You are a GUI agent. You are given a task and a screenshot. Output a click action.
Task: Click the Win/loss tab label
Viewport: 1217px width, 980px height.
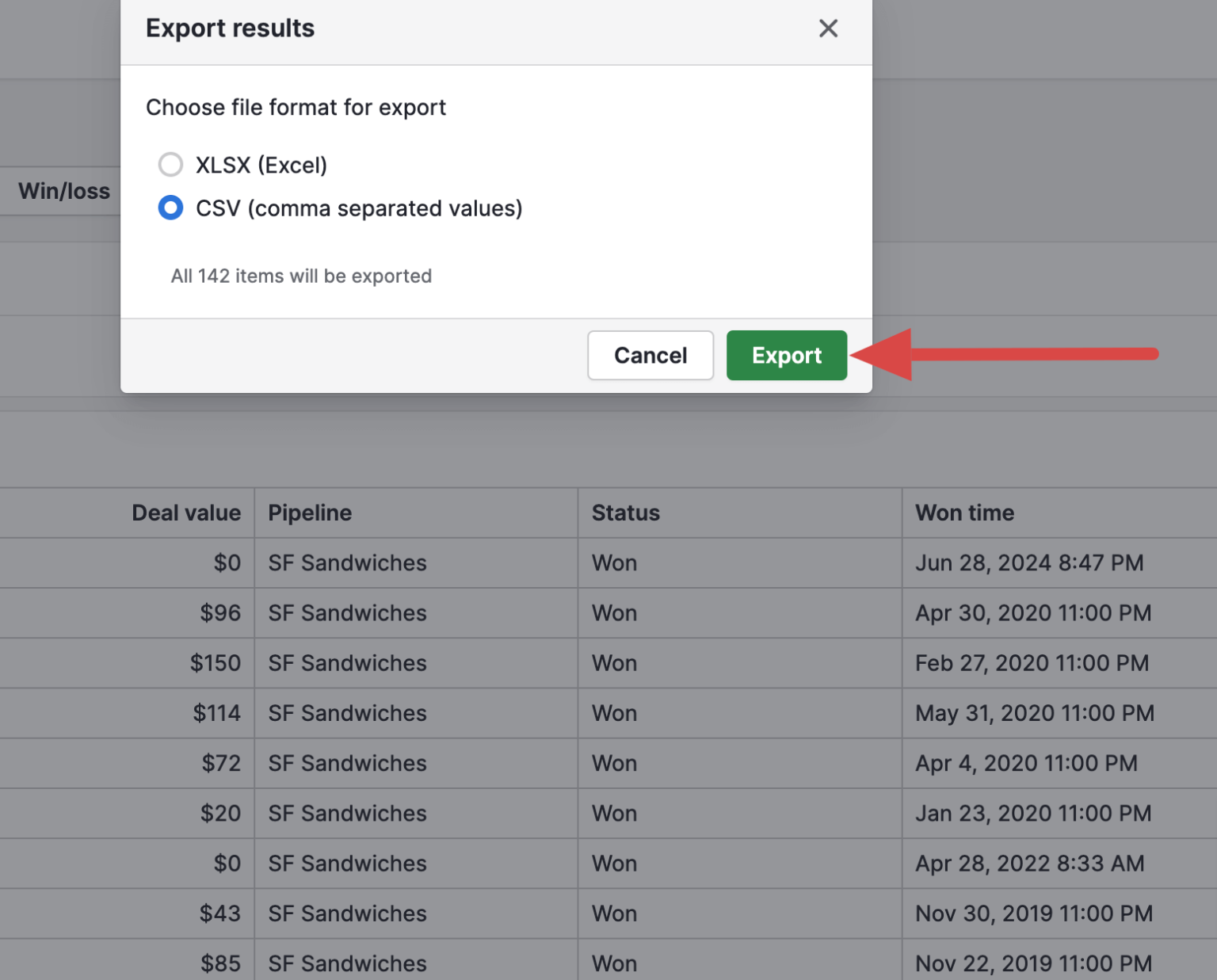64,191
